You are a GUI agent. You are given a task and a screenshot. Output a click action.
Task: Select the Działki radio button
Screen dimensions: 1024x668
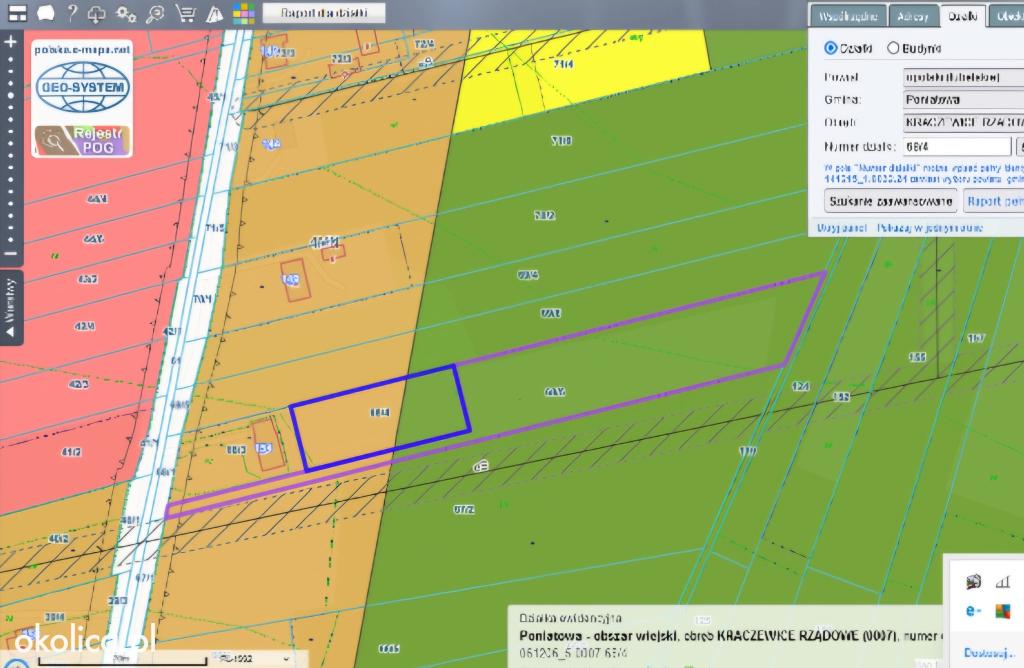pyautogui.click(x=831, y=48)
